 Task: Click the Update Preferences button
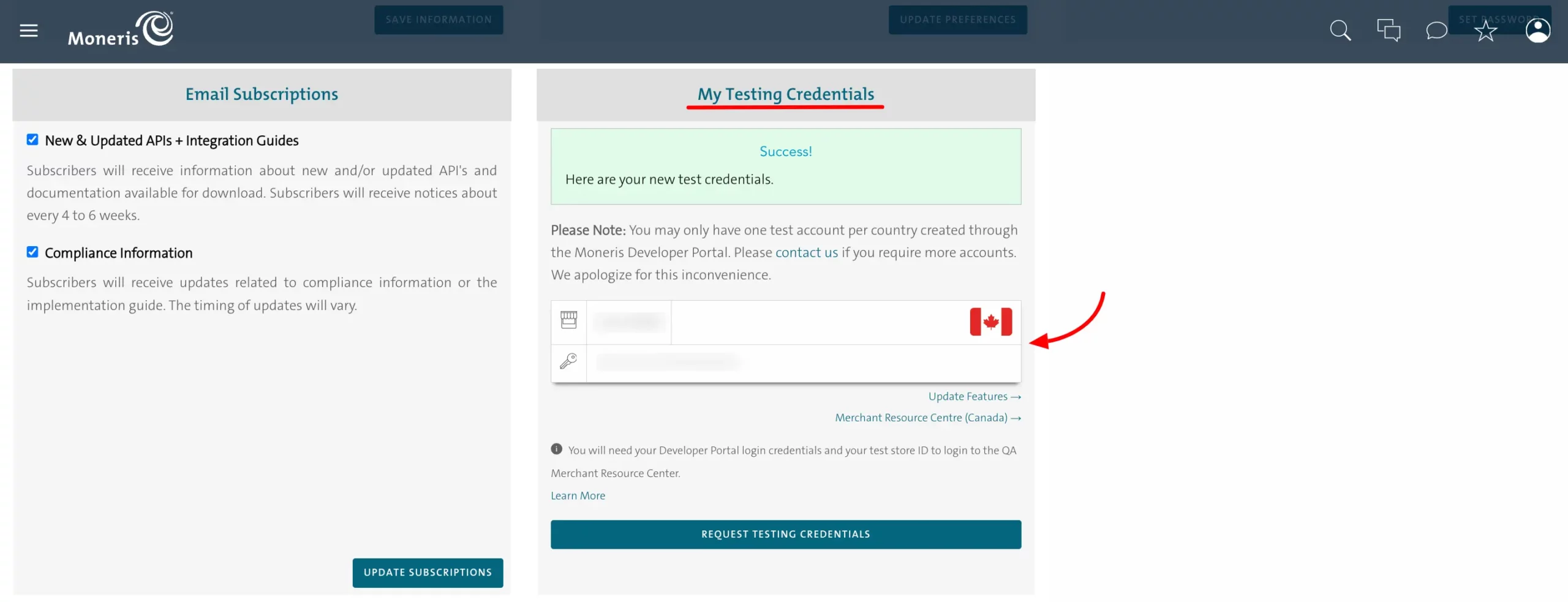pyautogui.click(x=957, y=20)
